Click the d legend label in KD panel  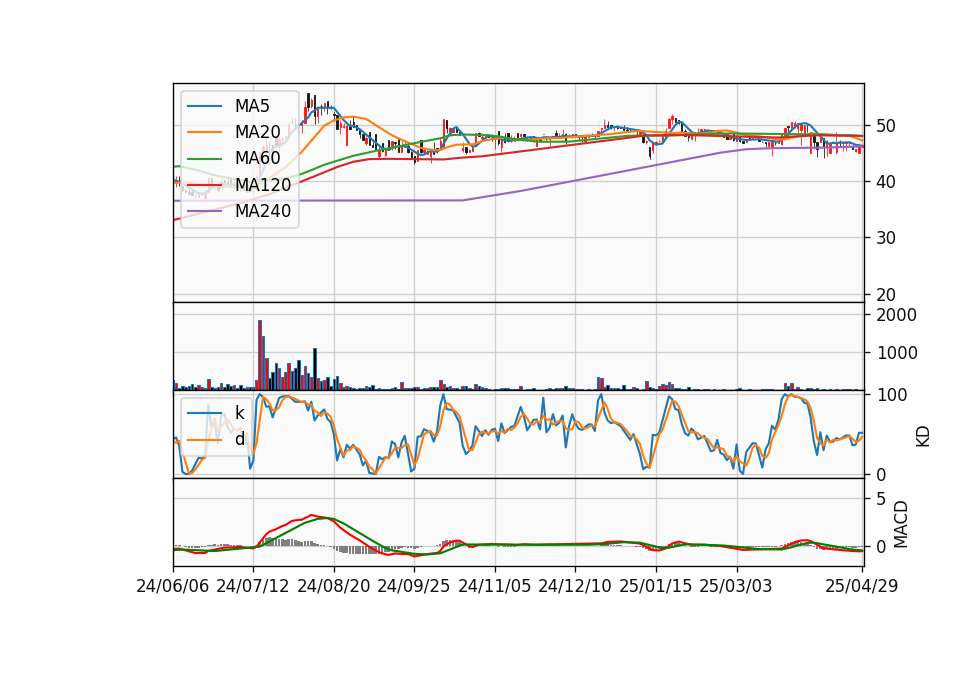(x=239, y=439)
